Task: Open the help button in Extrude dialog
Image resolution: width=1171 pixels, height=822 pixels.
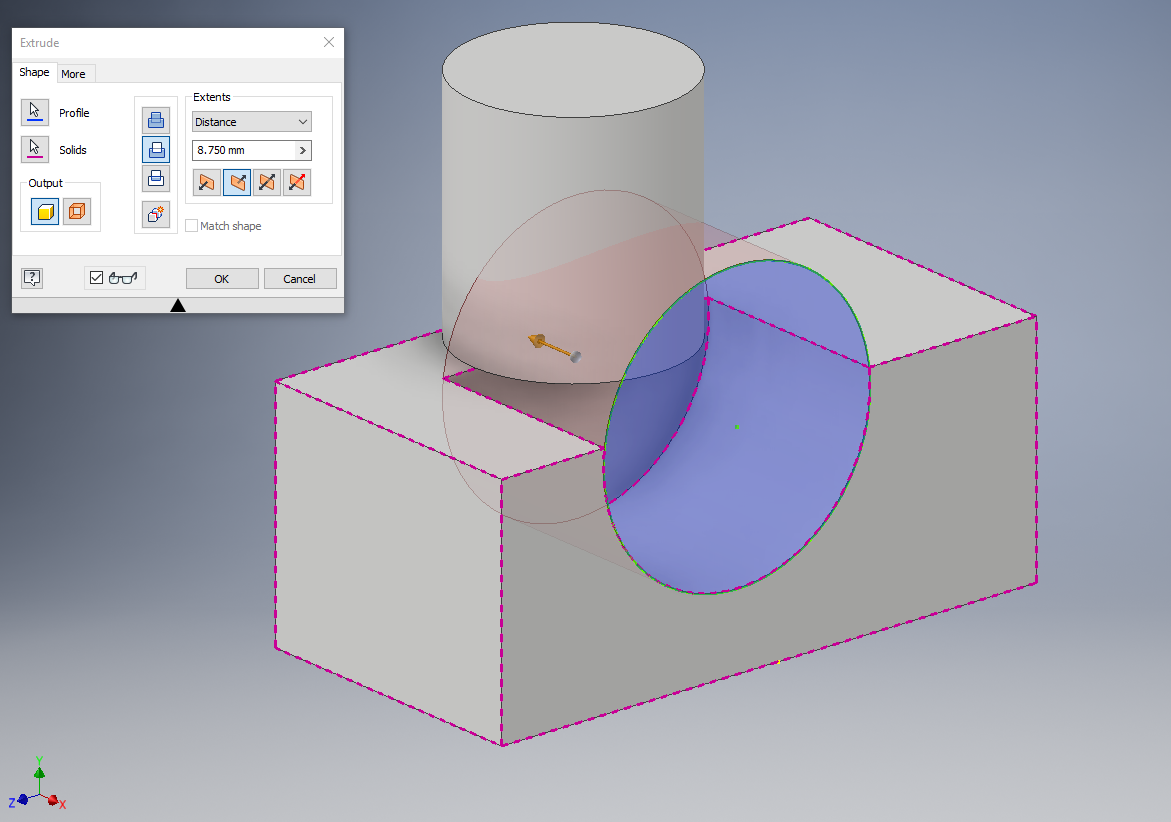Action: click(x=31, y=277)
